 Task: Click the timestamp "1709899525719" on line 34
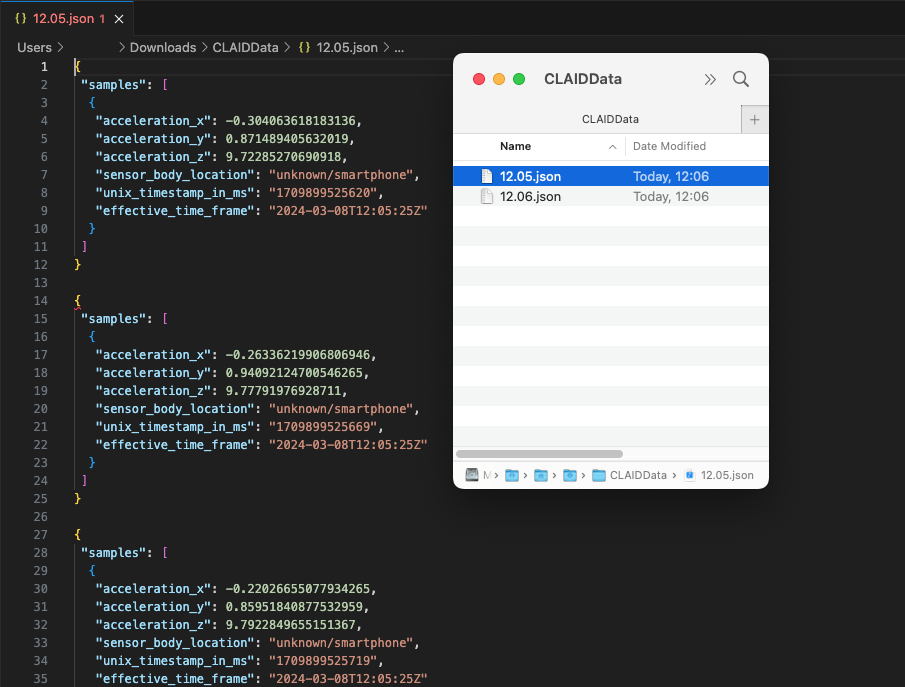click(323, 660)
